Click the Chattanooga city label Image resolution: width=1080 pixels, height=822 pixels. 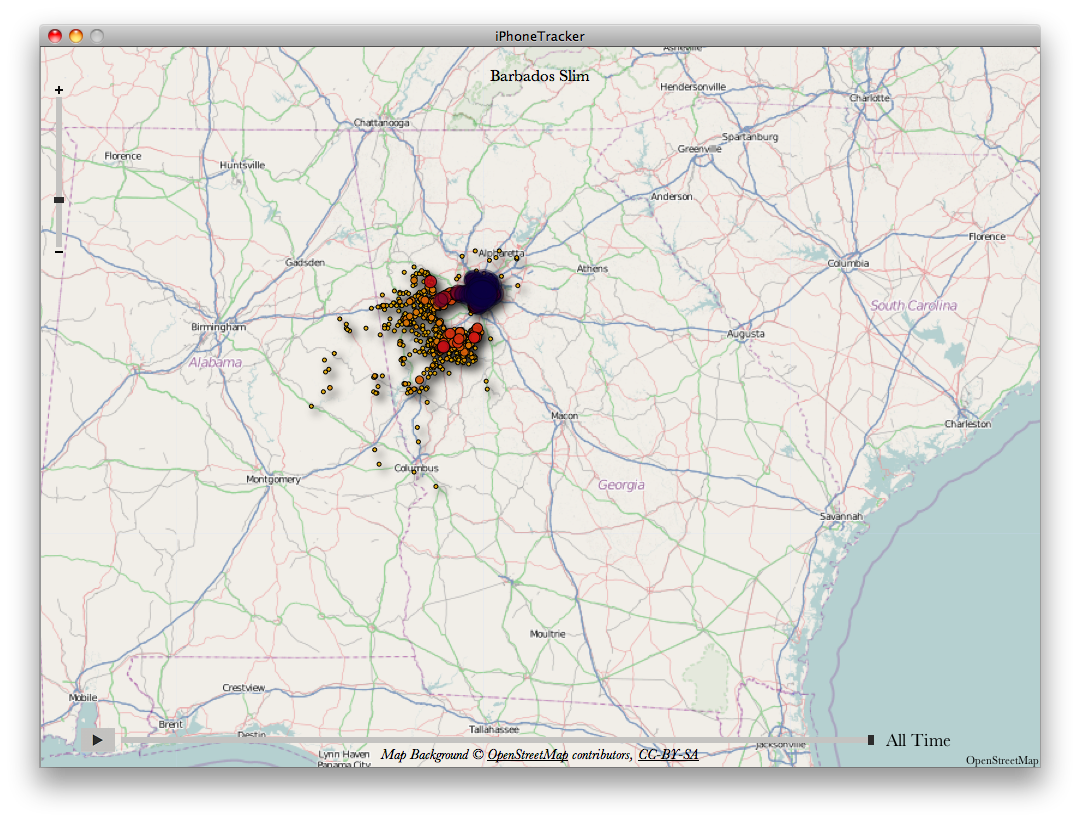[382, 123]
